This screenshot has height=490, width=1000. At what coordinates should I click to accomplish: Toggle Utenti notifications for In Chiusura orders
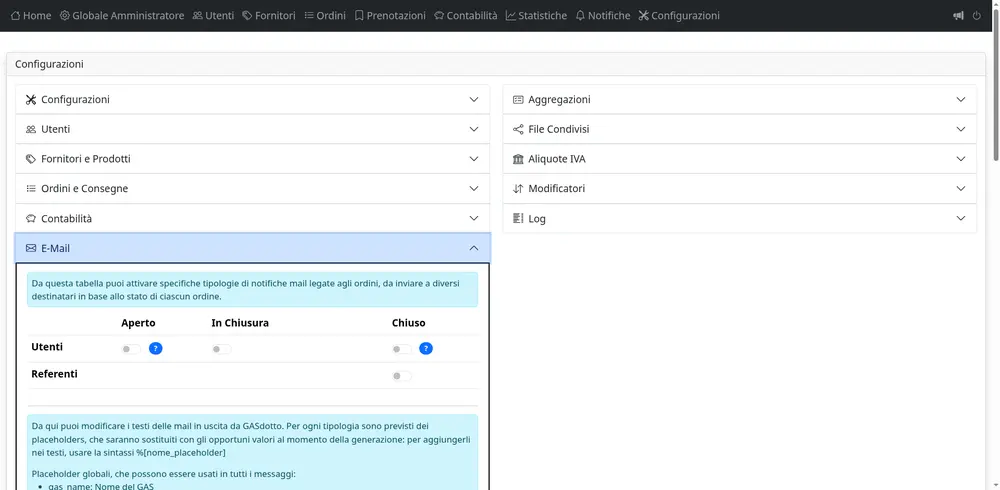[221, 349]
